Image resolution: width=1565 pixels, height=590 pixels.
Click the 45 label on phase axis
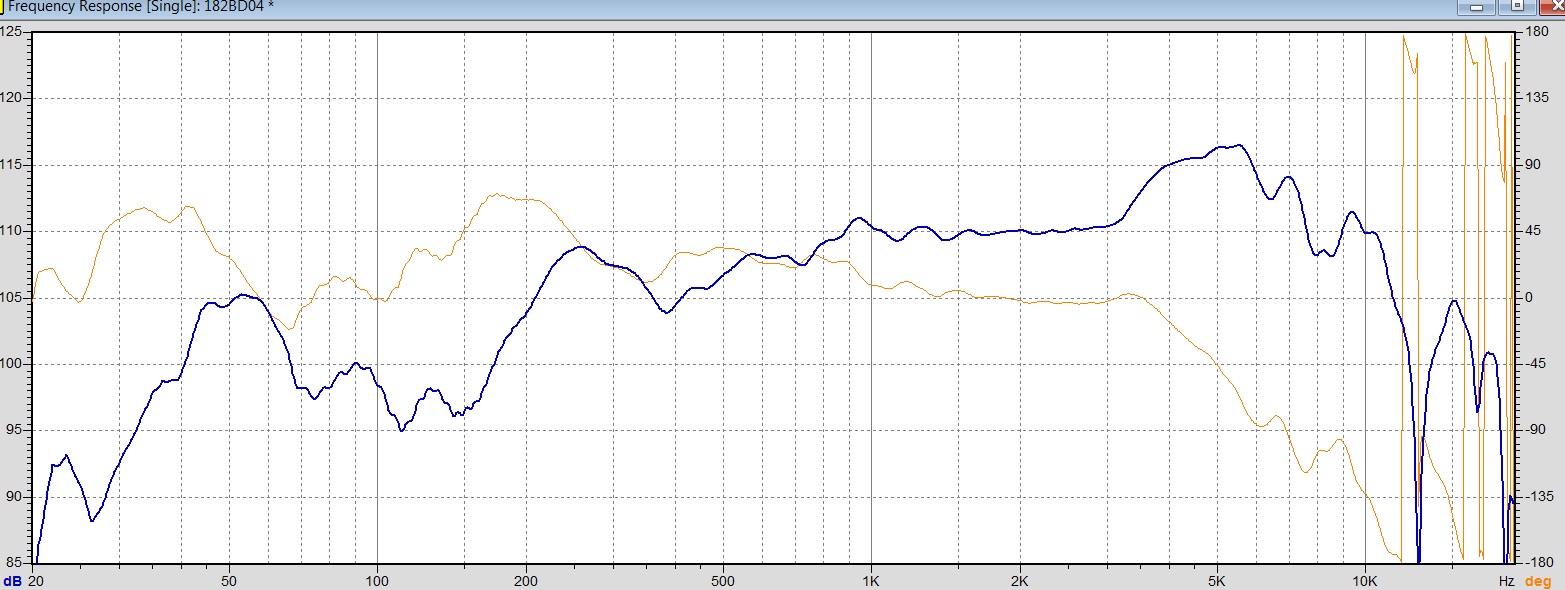point(1532,231)
